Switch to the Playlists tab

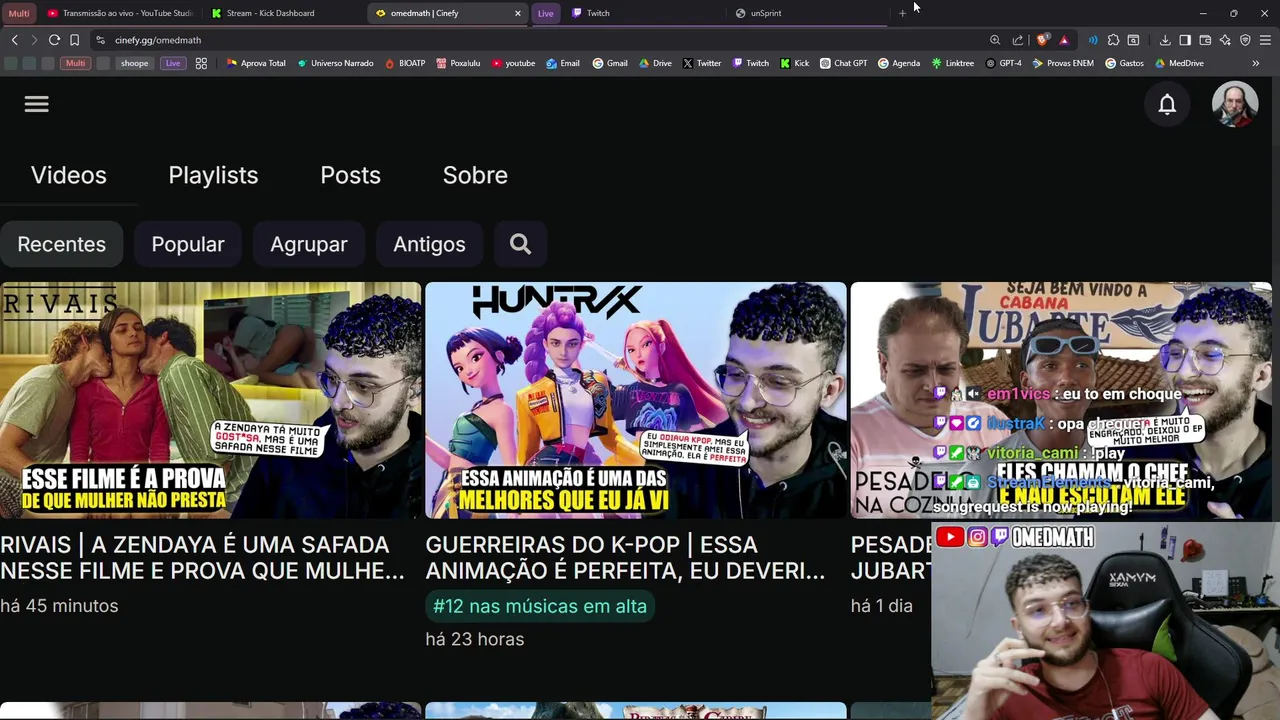213,175
